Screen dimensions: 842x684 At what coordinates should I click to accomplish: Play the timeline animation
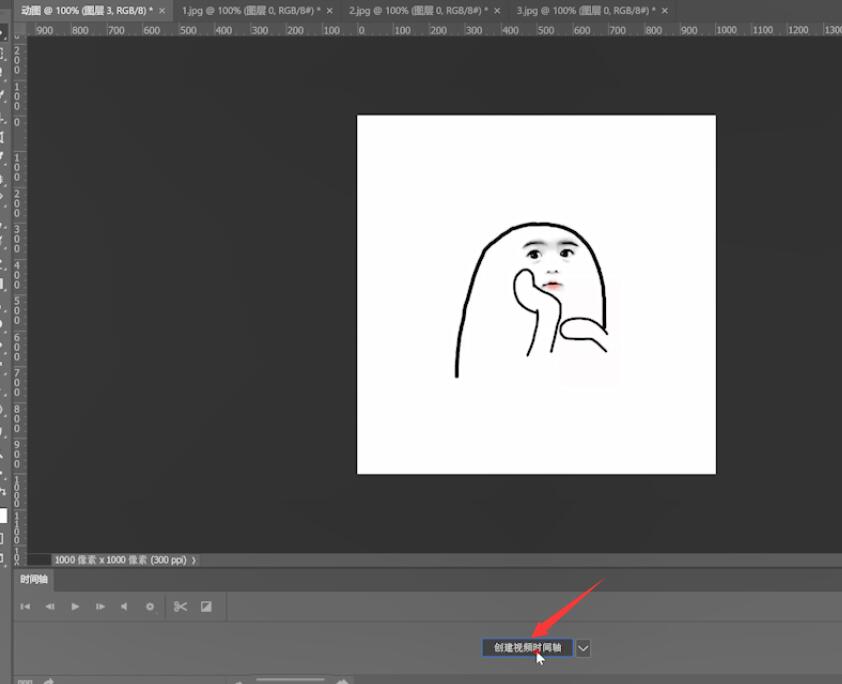(75, 607)
